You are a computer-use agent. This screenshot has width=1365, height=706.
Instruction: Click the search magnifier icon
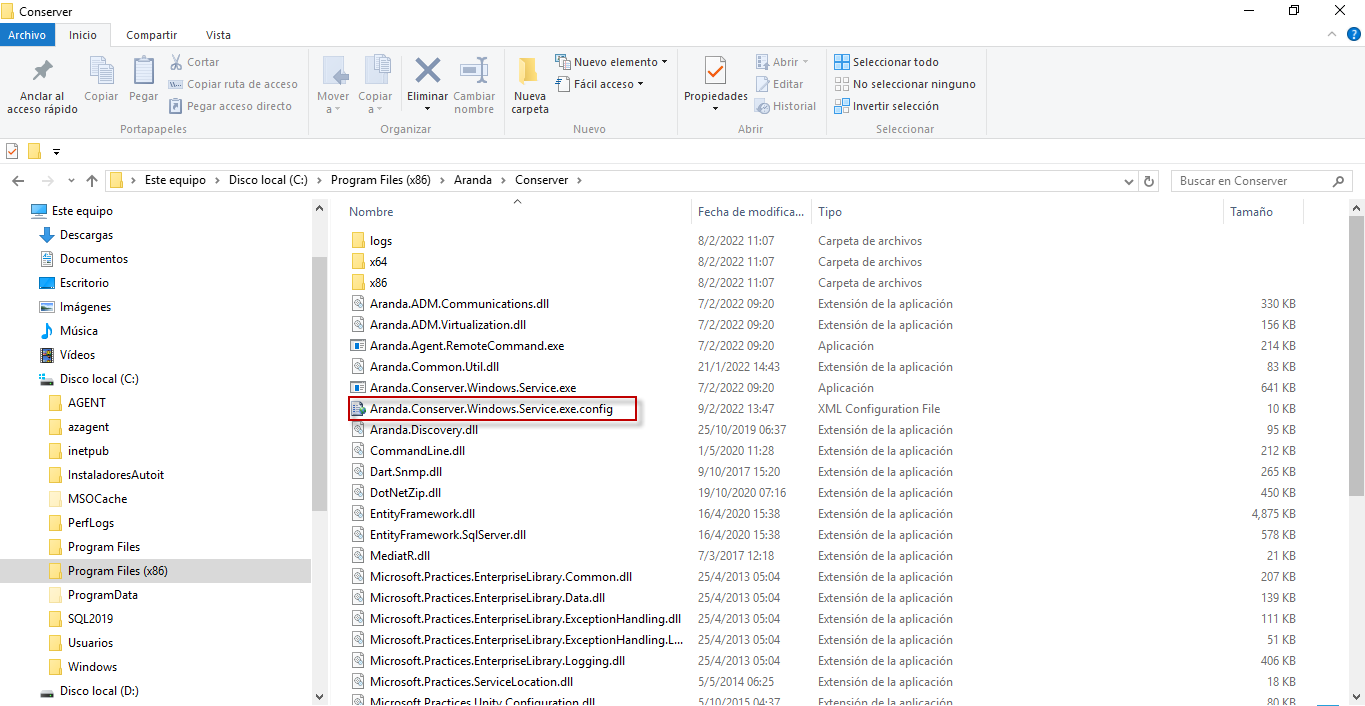[1339, 181]
